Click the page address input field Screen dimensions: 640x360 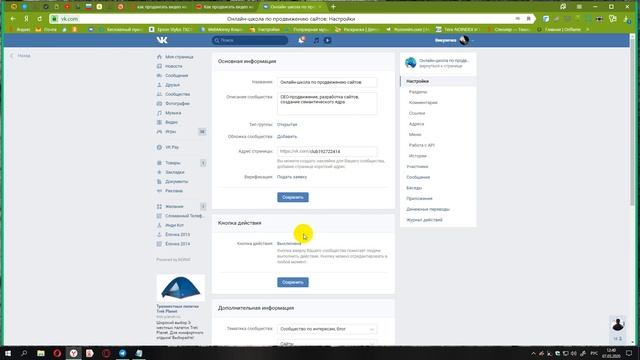327,151
